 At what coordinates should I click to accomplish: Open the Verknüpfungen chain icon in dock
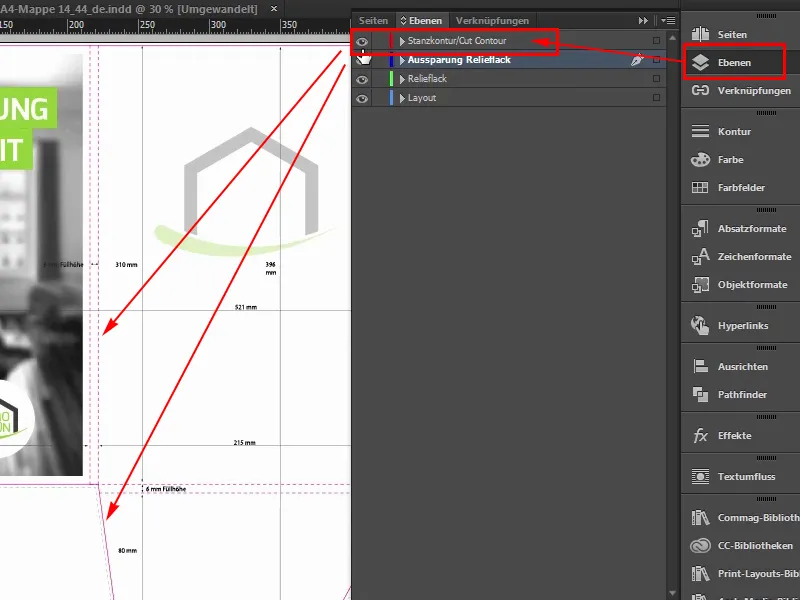(700, 90)
